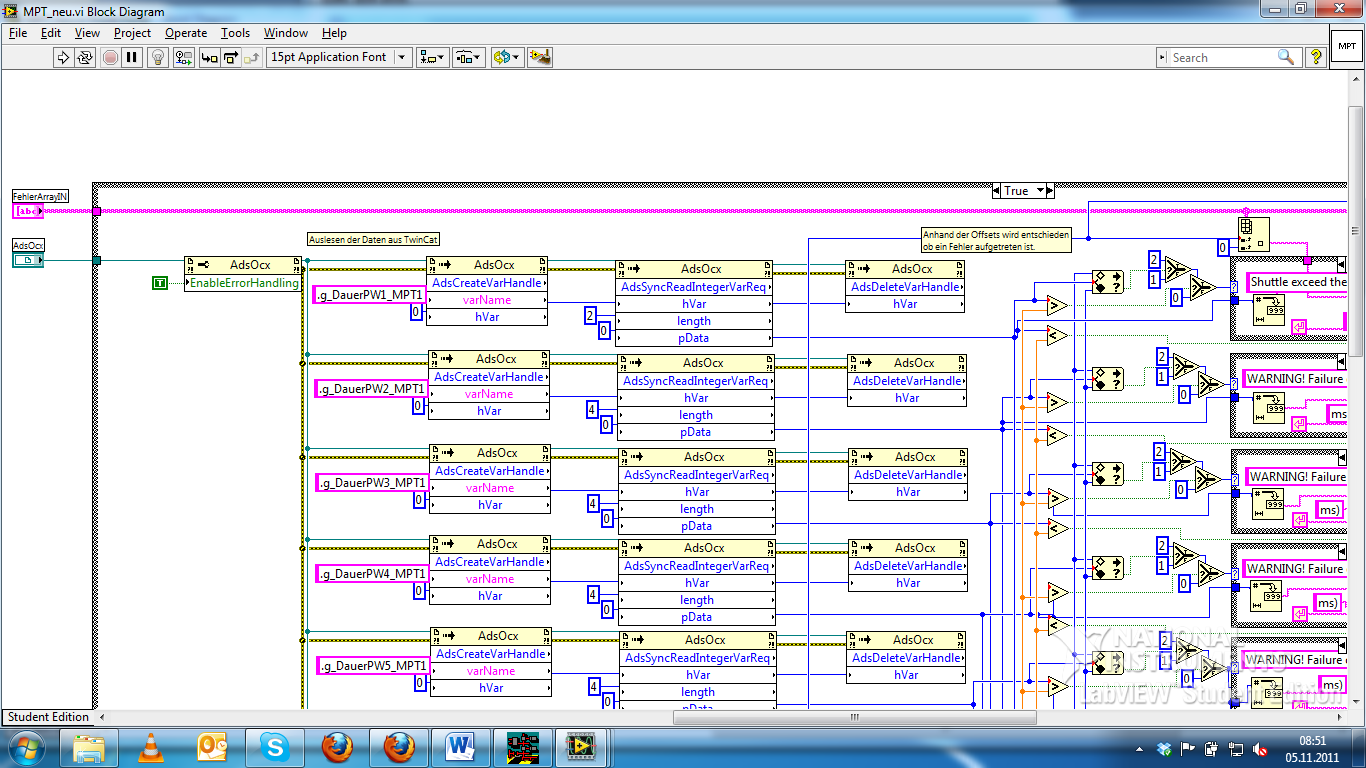Click the EnableErrorHandling property label

pyautogui.click(x=244, y=283)
